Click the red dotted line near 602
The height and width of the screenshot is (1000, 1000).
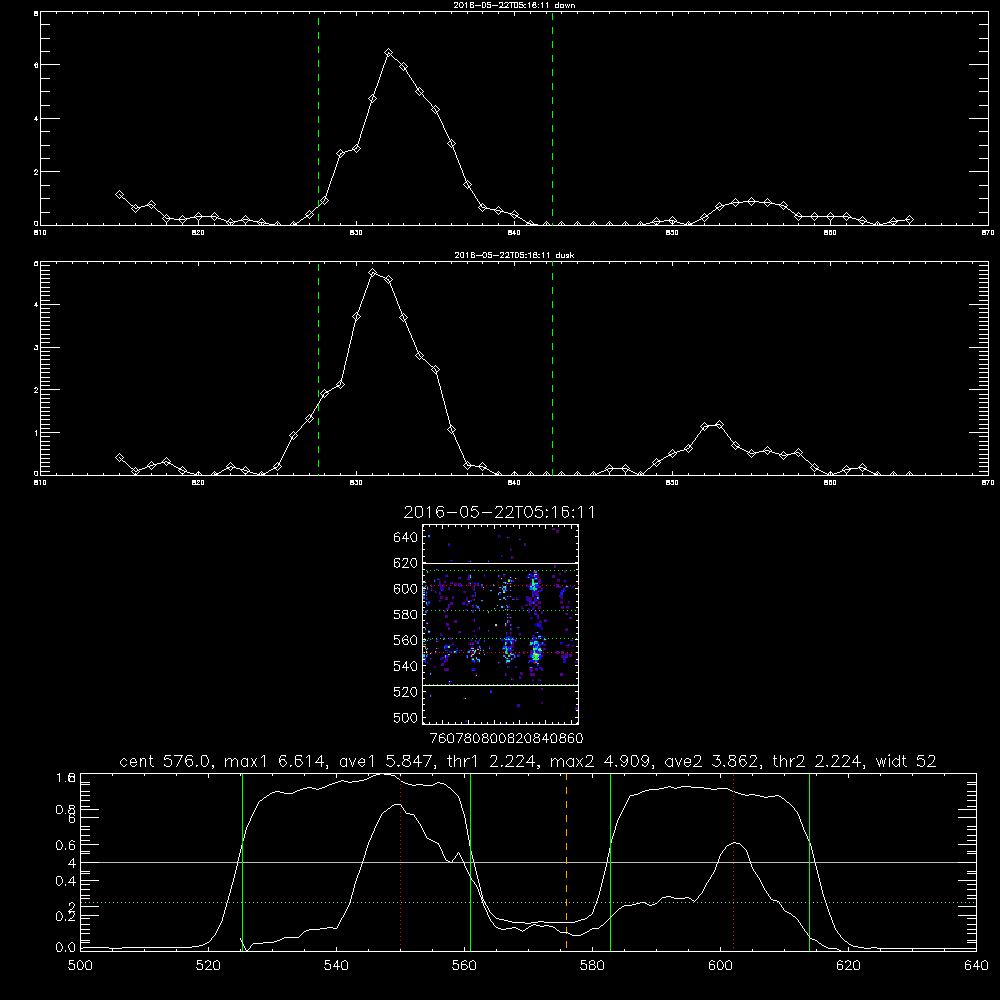pos(733,862)
